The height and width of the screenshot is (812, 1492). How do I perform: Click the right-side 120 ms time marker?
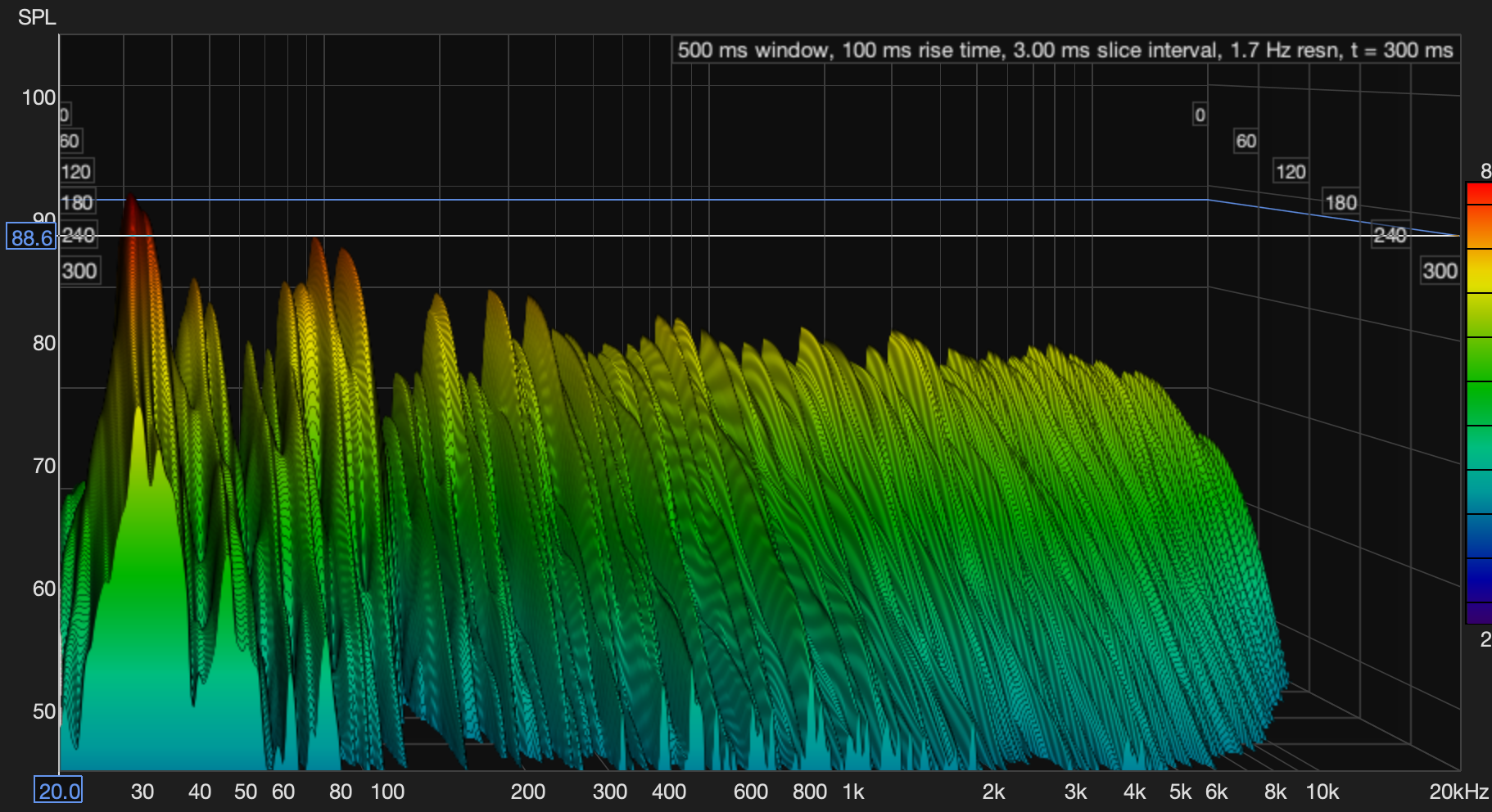click(x=1291, y=172)
